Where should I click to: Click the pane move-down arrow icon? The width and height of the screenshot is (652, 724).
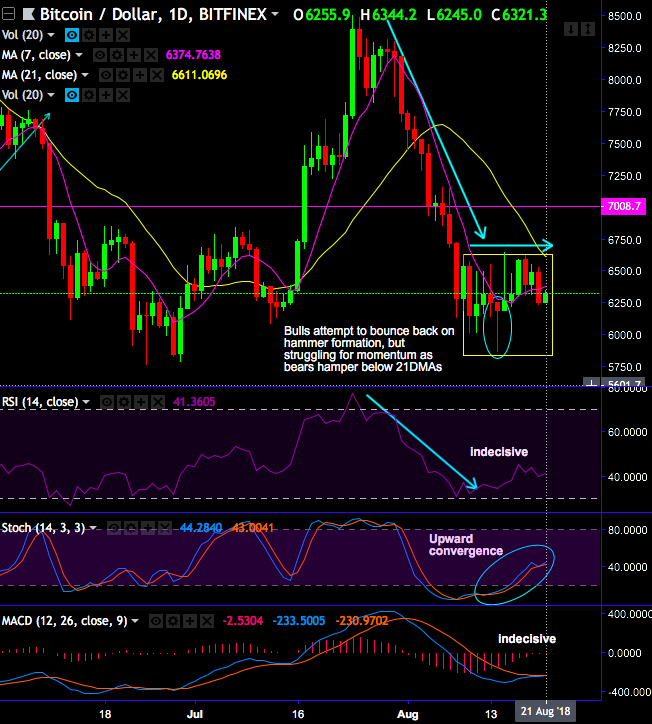[x=571, y=30]
